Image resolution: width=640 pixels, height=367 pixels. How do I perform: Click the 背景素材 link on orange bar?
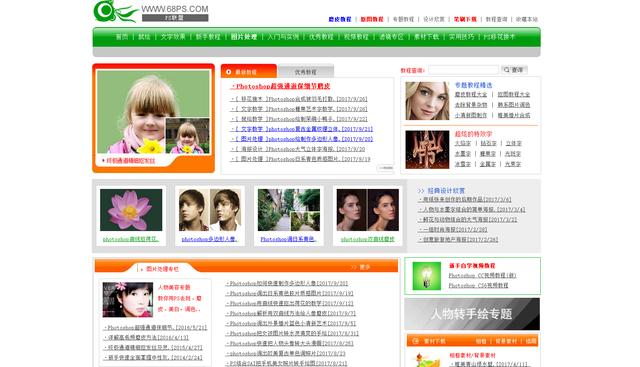(506, 341)
